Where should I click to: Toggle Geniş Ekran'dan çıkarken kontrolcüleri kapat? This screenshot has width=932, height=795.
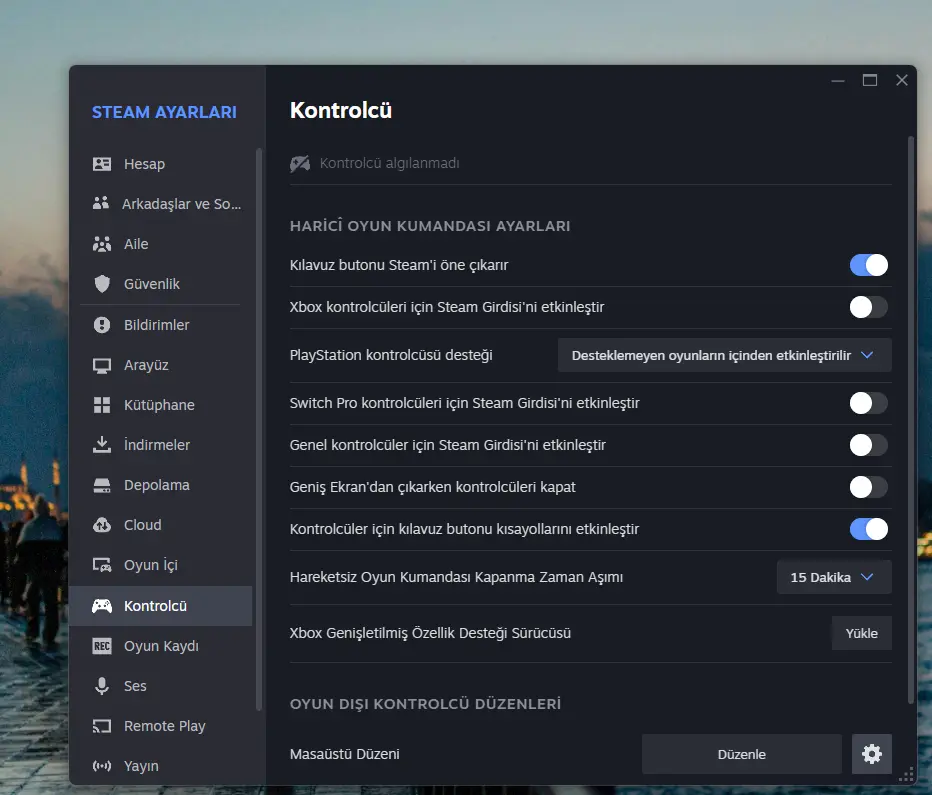click(x=868, y=487)
